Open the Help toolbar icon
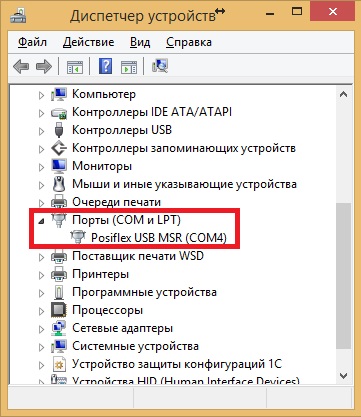The width and height of the screenshot is (361, 417). 105,66
